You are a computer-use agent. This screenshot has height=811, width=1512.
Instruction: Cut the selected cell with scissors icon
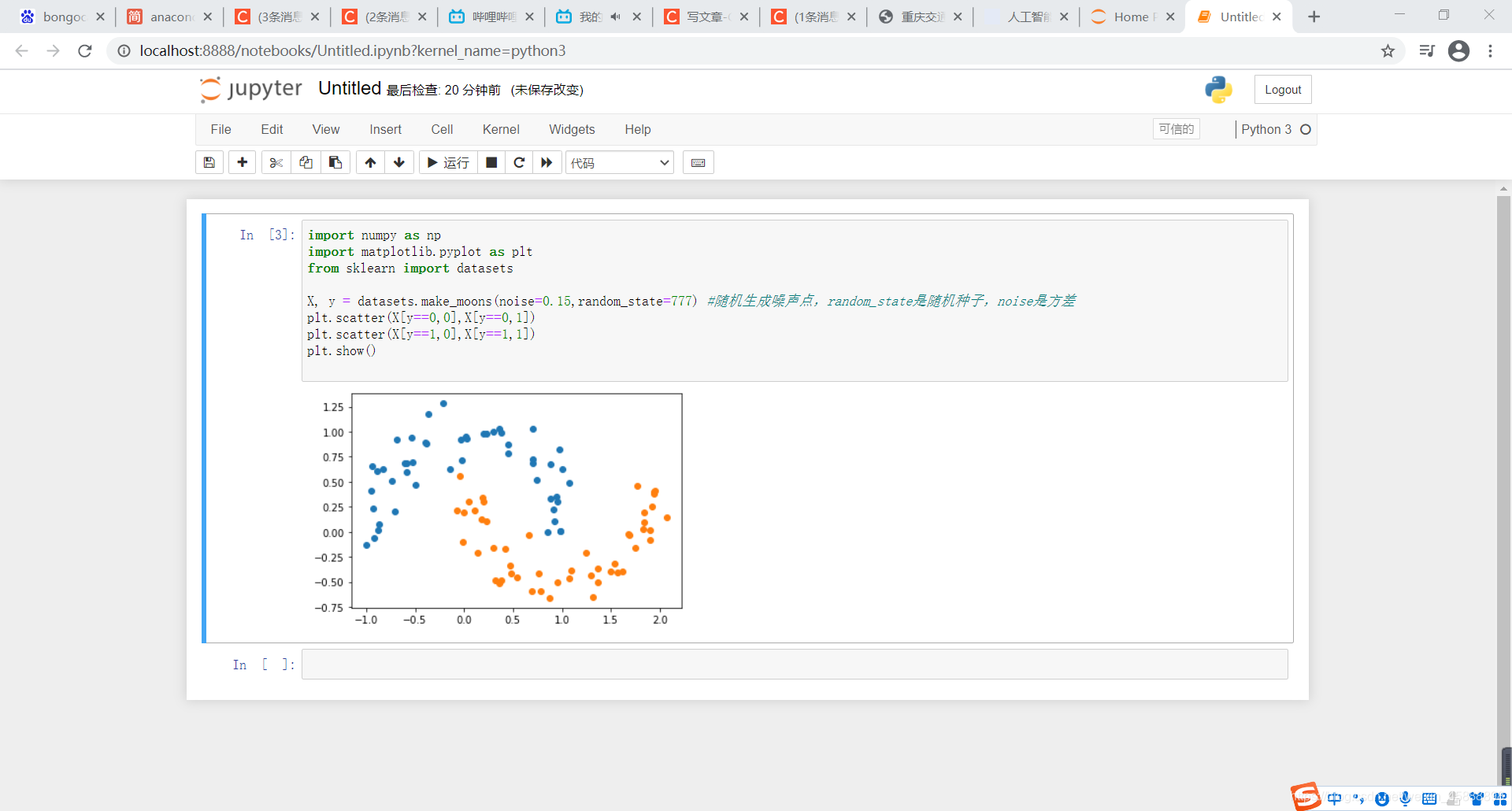click(x=276, y=162)
